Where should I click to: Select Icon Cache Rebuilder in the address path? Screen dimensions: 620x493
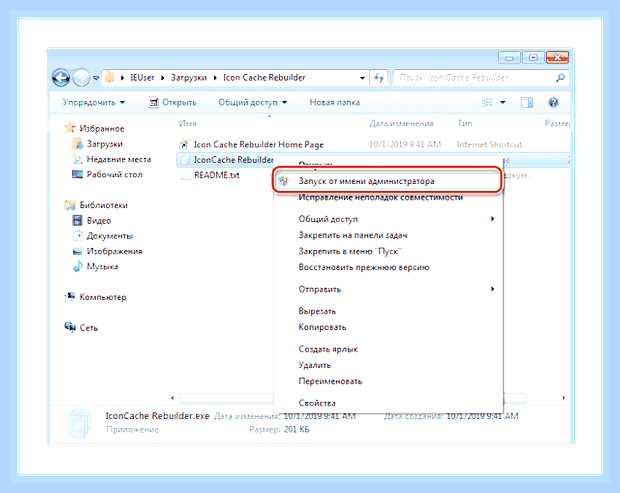click(264, 77)
